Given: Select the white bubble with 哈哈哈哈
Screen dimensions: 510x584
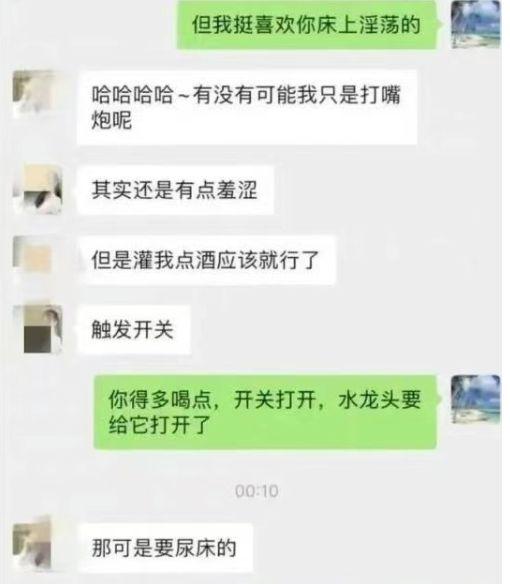Looking at the screenshot, I should pyautogui.click(x=247, y=107).
